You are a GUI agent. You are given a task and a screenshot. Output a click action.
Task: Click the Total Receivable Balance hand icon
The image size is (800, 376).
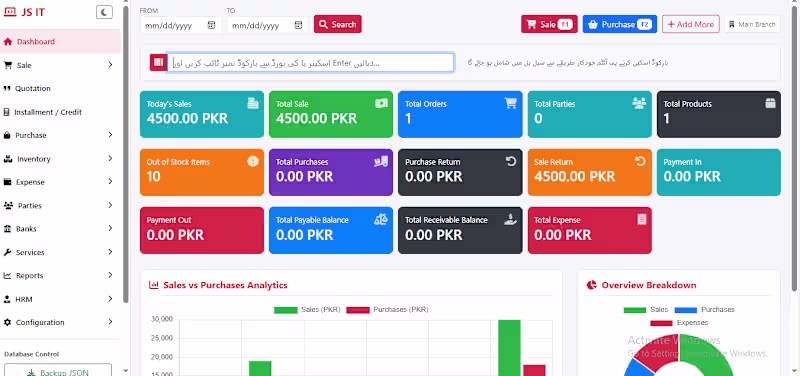pos(511,219)
